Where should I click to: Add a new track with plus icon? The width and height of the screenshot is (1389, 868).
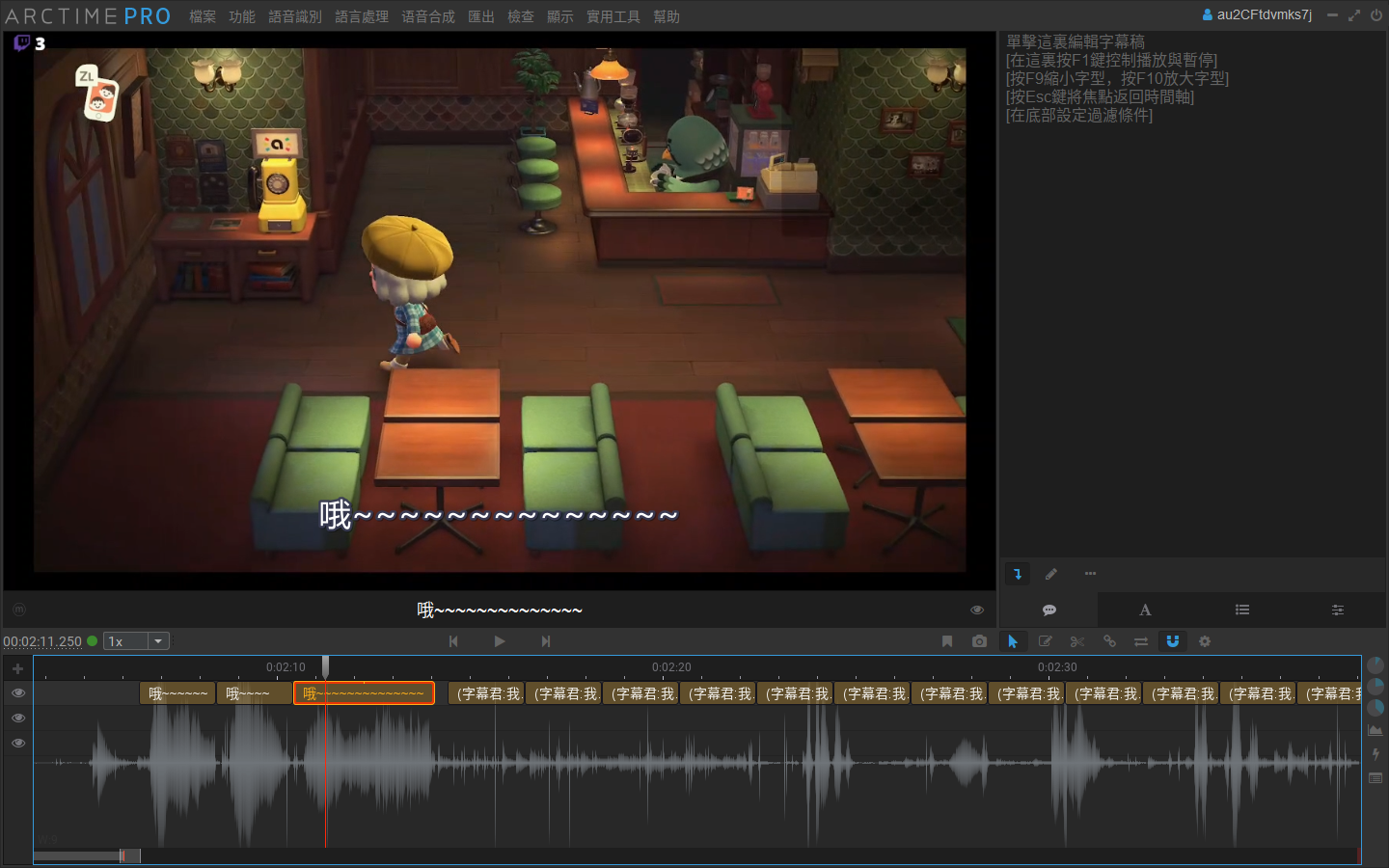coord(17,668)
